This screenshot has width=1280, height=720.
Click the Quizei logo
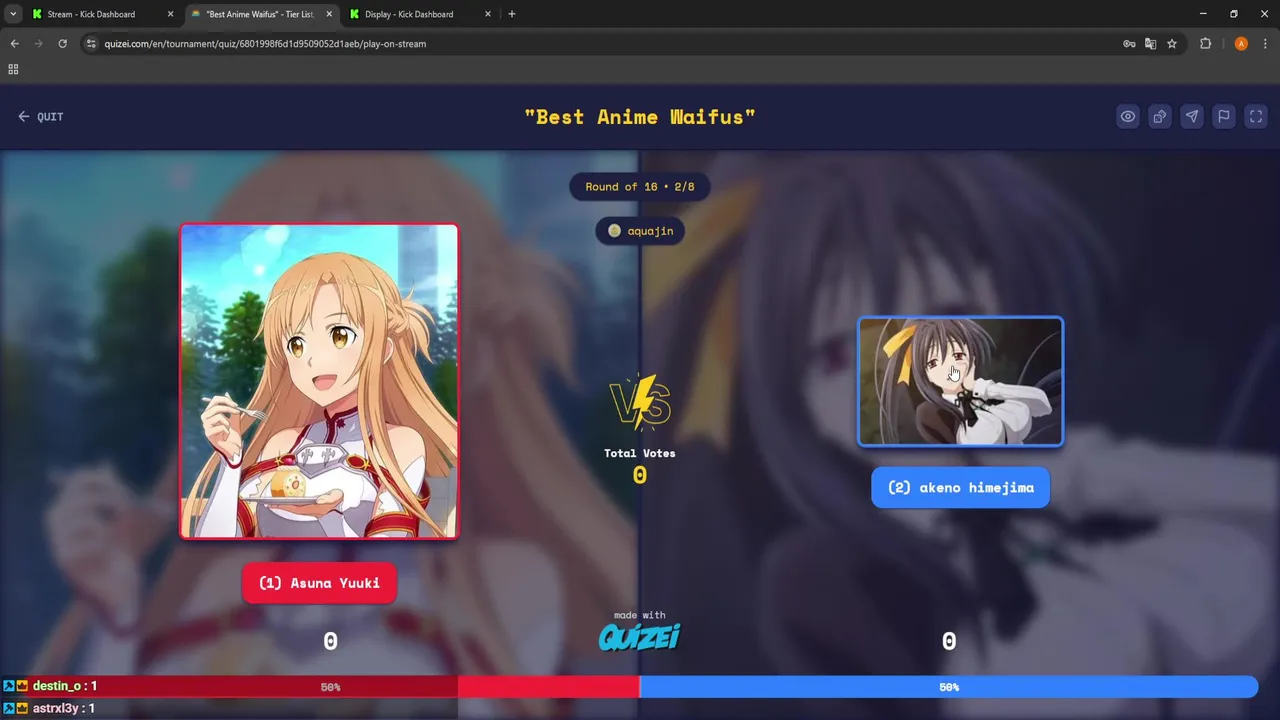(640, 637)
